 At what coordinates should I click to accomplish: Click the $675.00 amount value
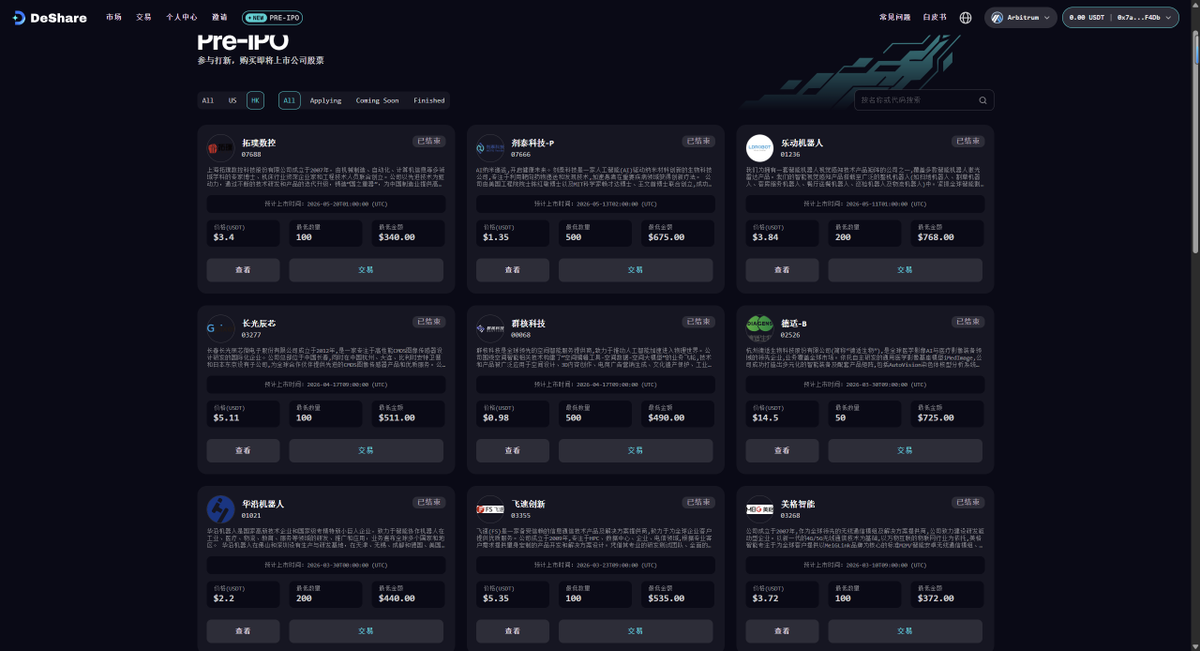pyautogui.click(x=667, y=237)
